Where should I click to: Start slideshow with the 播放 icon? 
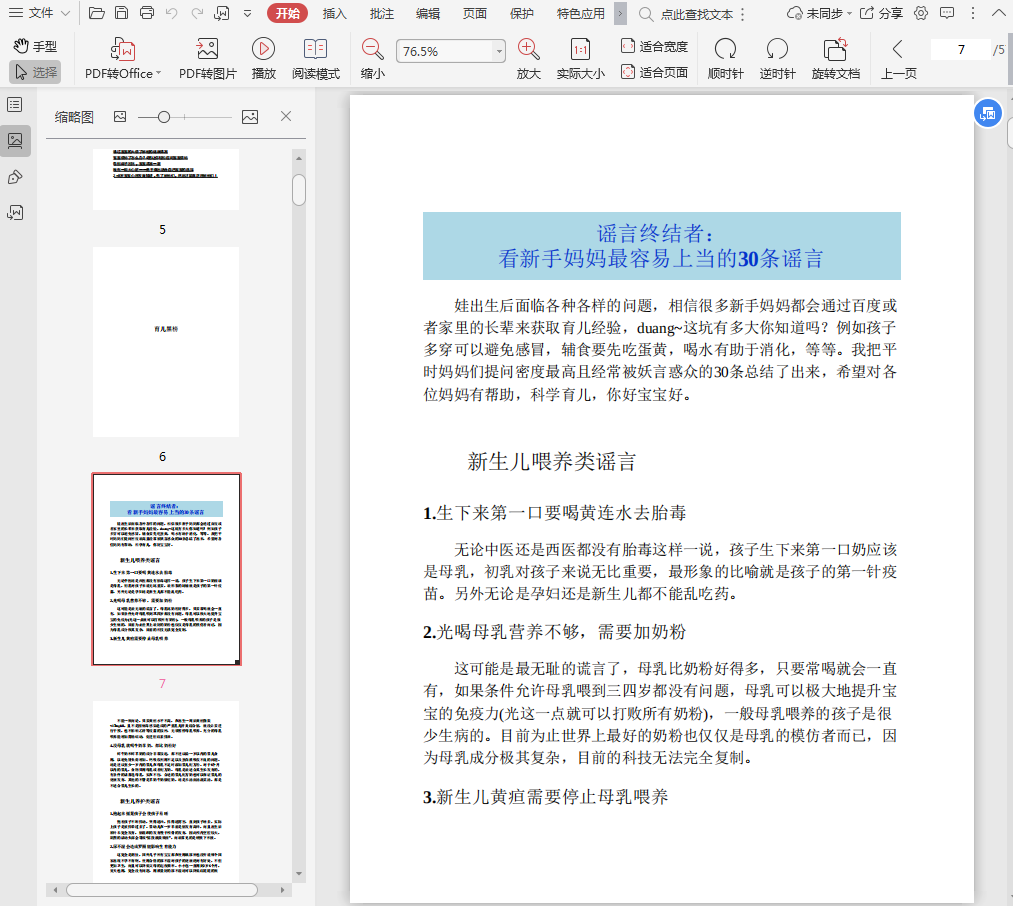tap(264, 50)
